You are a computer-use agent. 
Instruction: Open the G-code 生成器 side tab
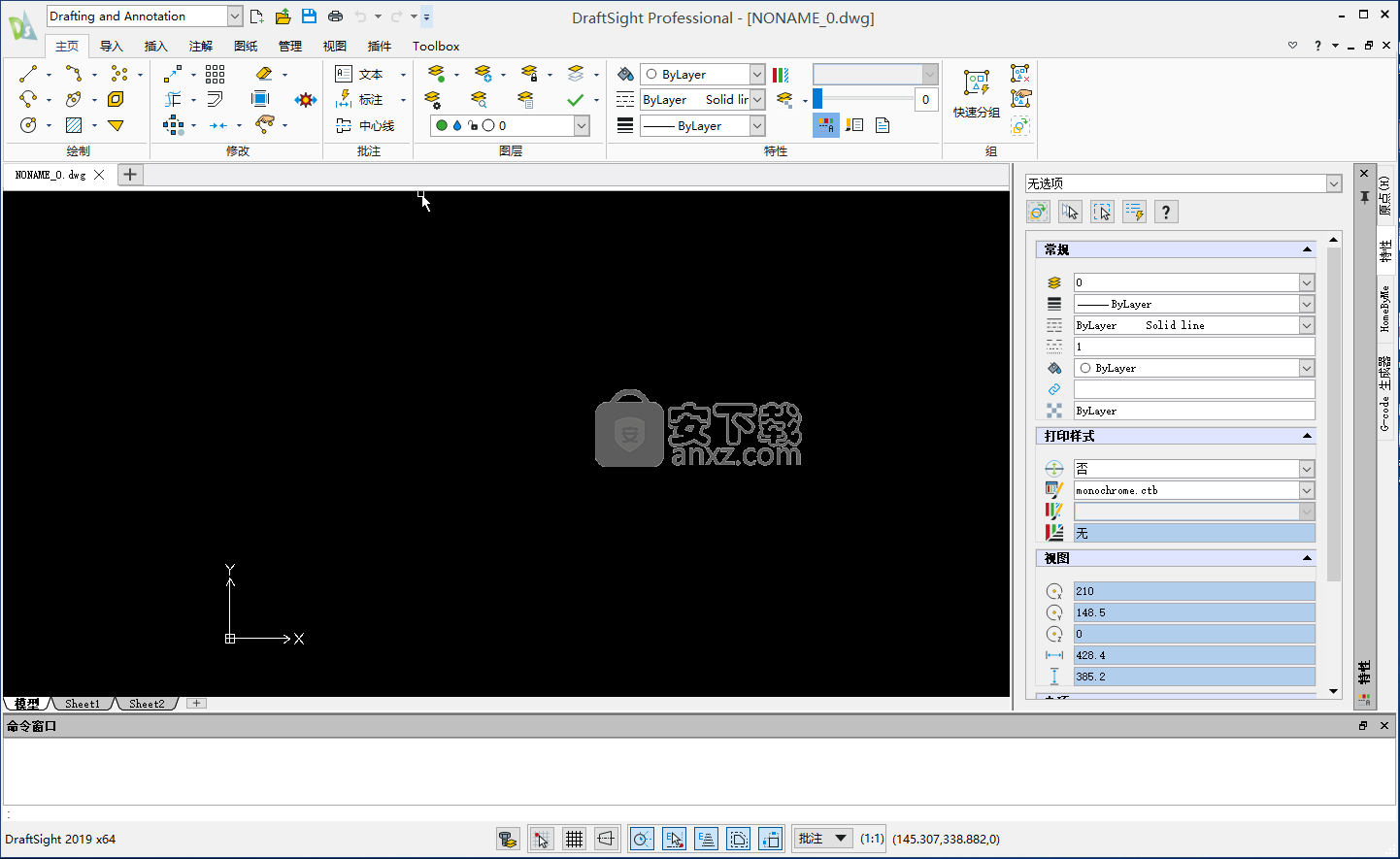click(1385, 393)
